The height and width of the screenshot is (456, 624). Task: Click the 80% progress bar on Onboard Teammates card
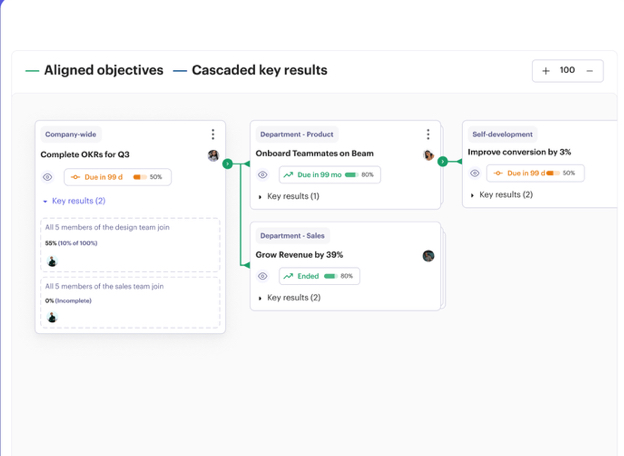[351, 175]
